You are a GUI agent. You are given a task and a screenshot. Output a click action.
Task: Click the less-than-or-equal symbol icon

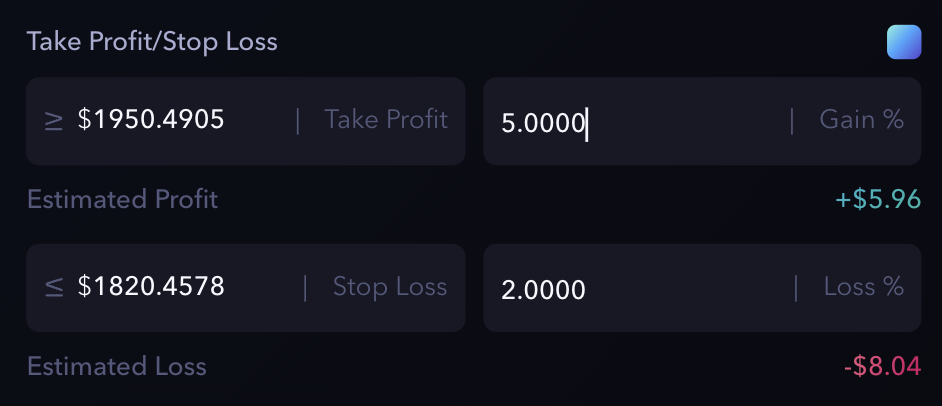click(54, 288)
